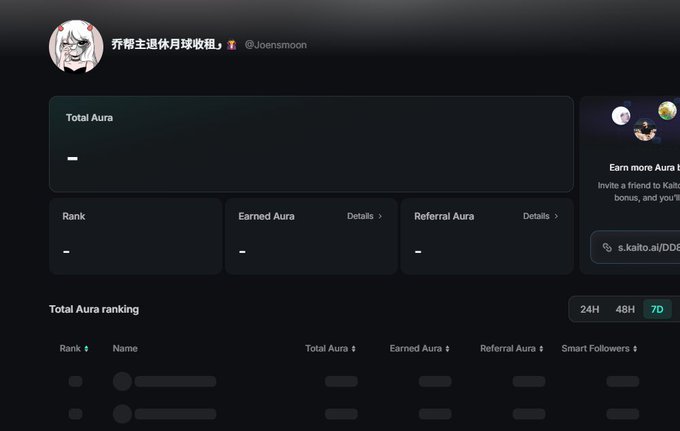This screenshot has height=431, width=680.
Task: Sort by Smart Followers column arrows
Action: [635, 349]
